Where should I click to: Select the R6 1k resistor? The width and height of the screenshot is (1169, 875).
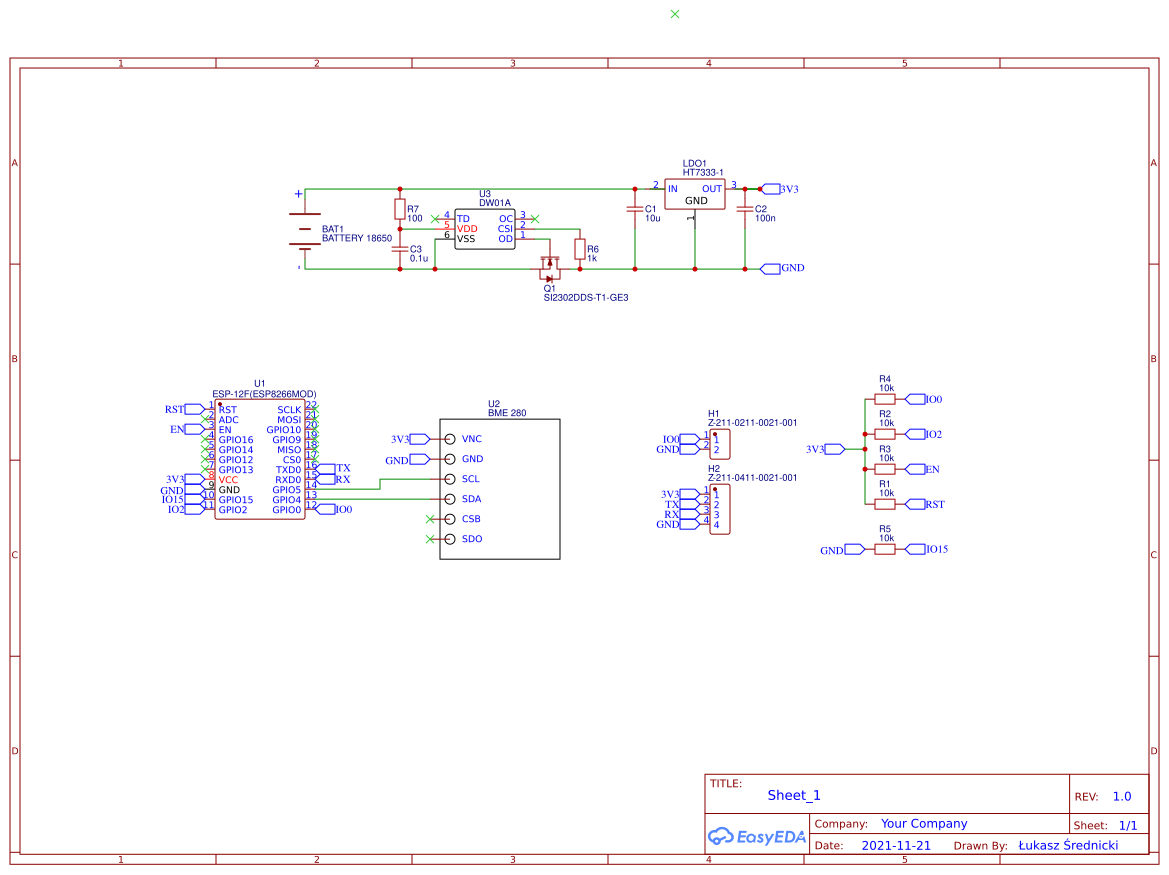(579, 249)
